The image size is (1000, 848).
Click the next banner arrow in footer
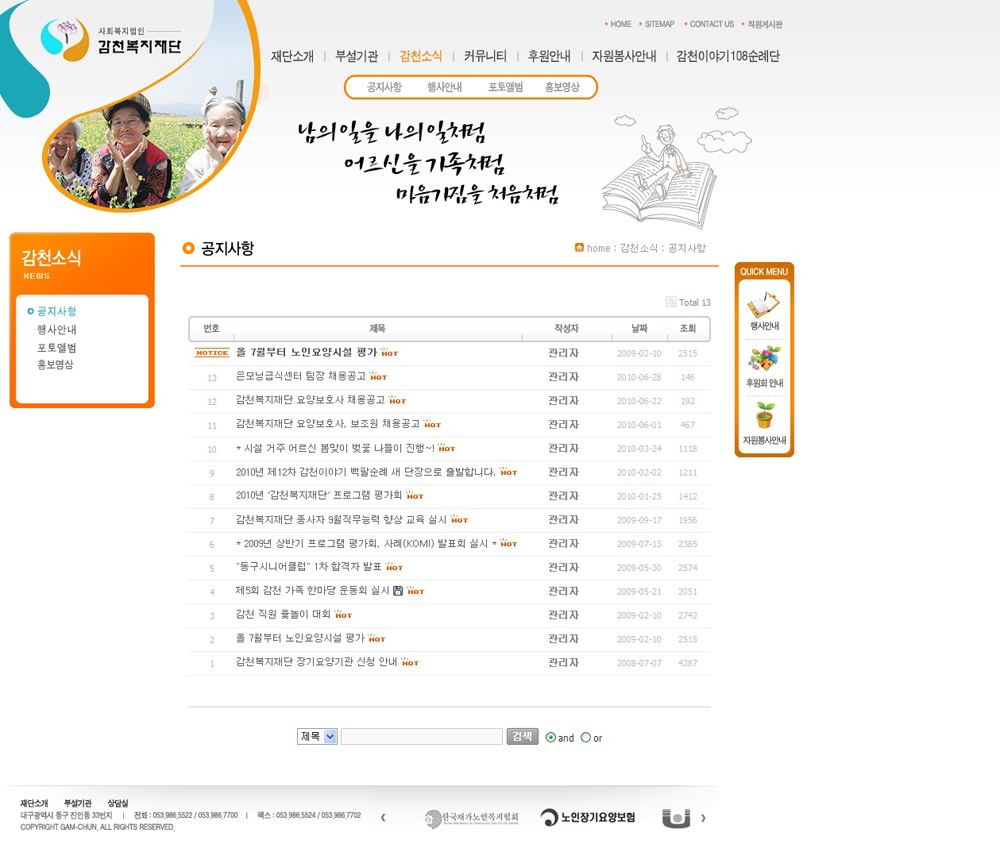click(703, 818)
